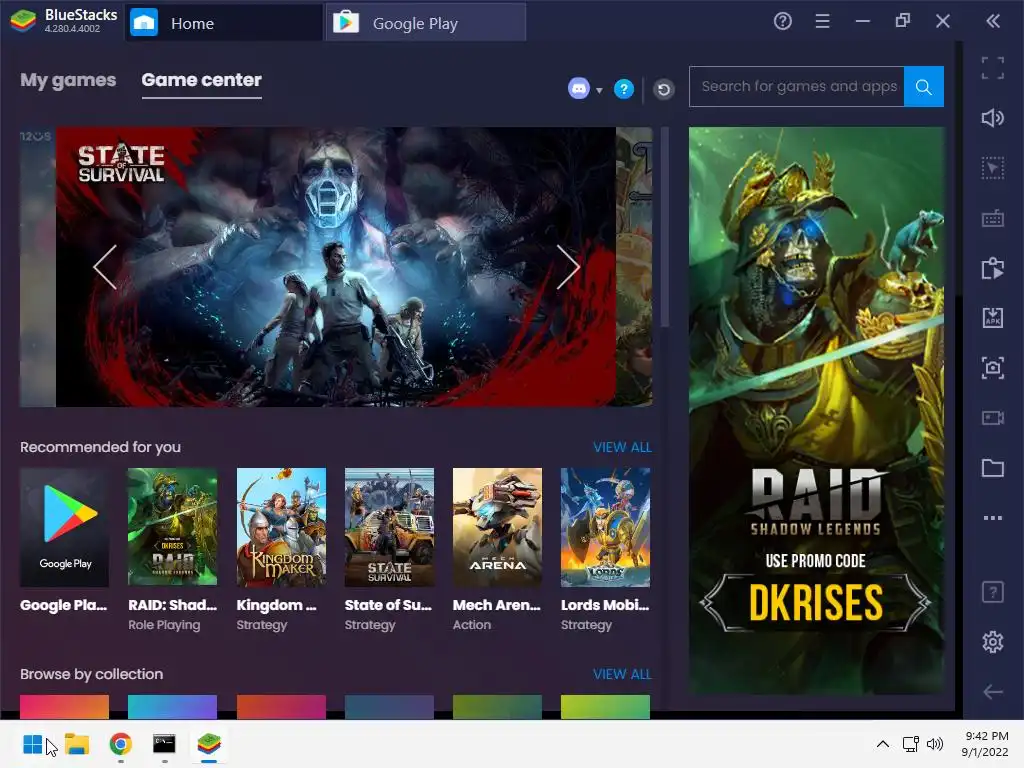Open the title bar help circle icon
Screen dimensions: 1024x768
coord(782,22)
